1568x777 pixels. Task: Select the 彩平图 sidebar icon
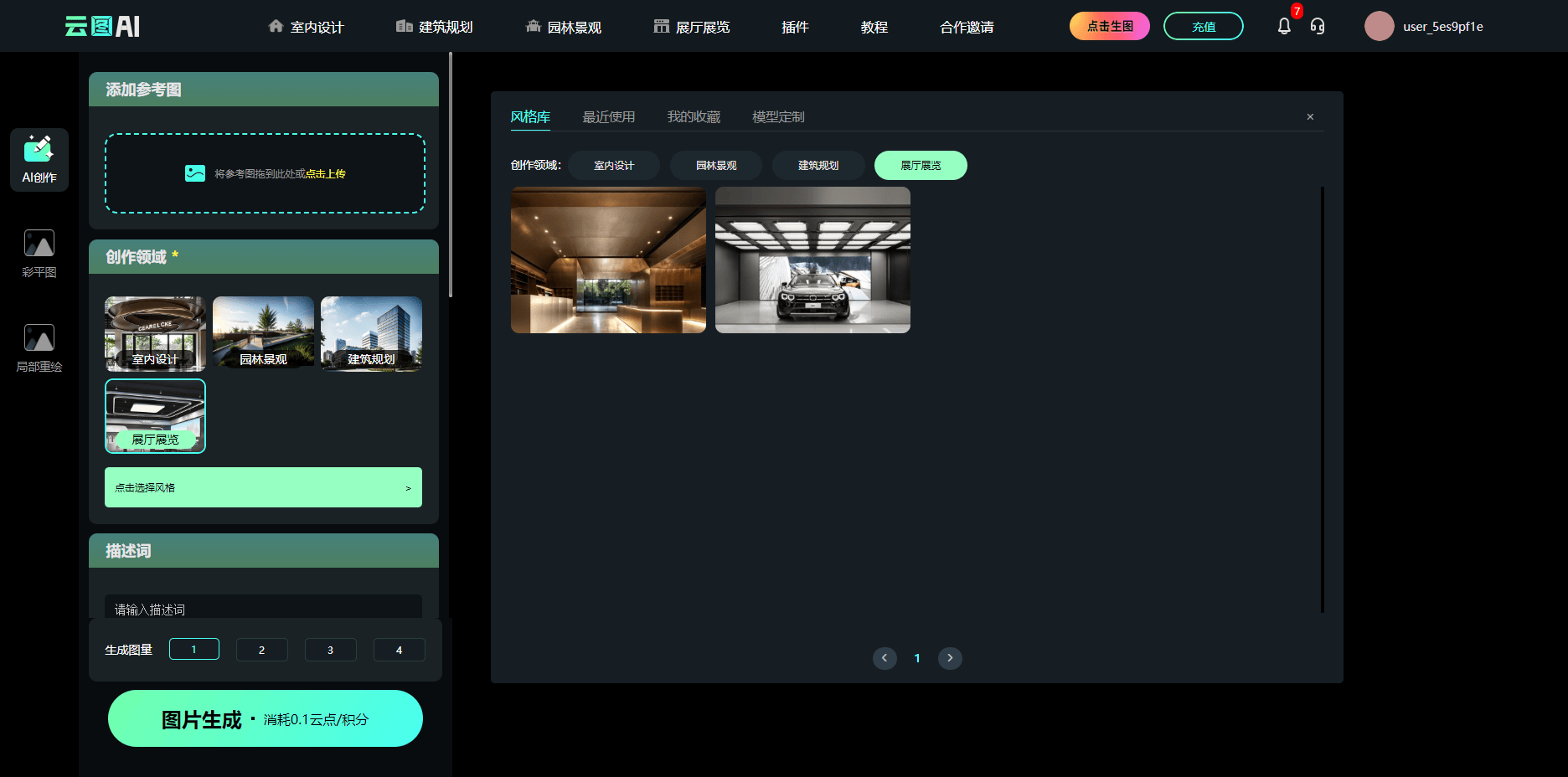pyautogui.click(x=39, y=253)
